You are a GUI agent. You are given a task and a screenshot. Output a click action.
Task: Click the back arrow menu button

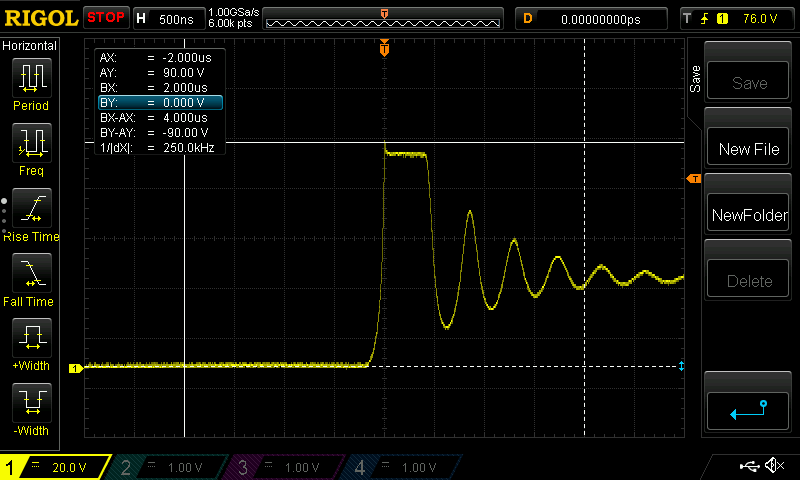tap(748, 411)
